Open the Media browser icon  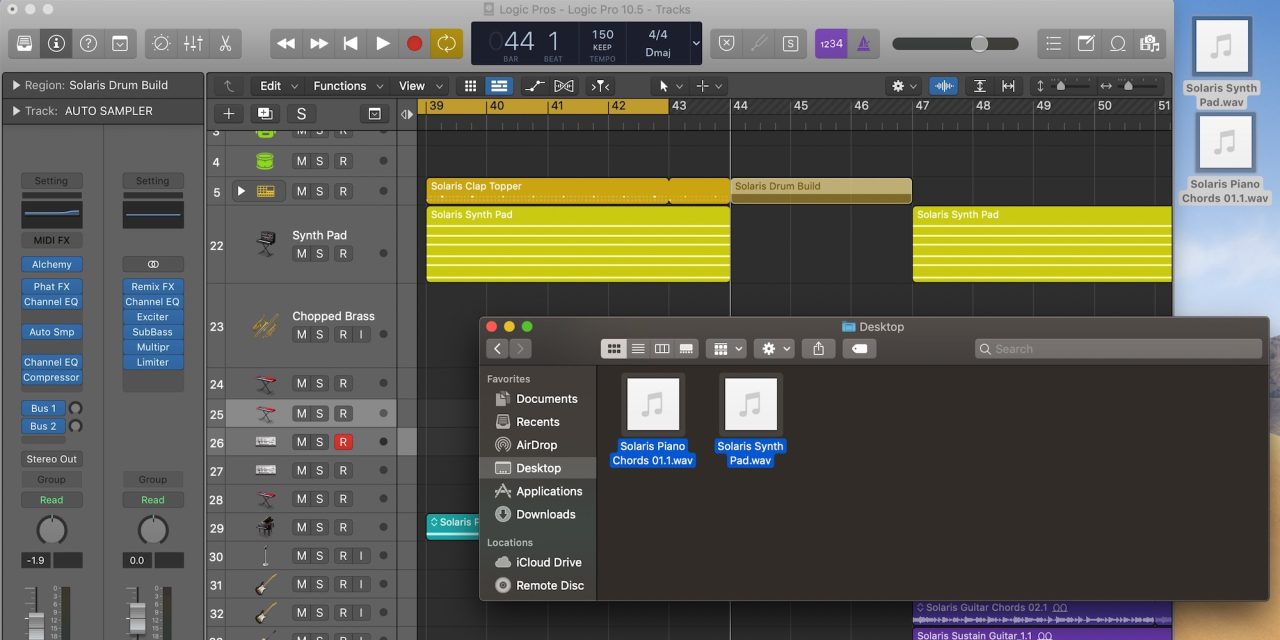[1149, 43]
